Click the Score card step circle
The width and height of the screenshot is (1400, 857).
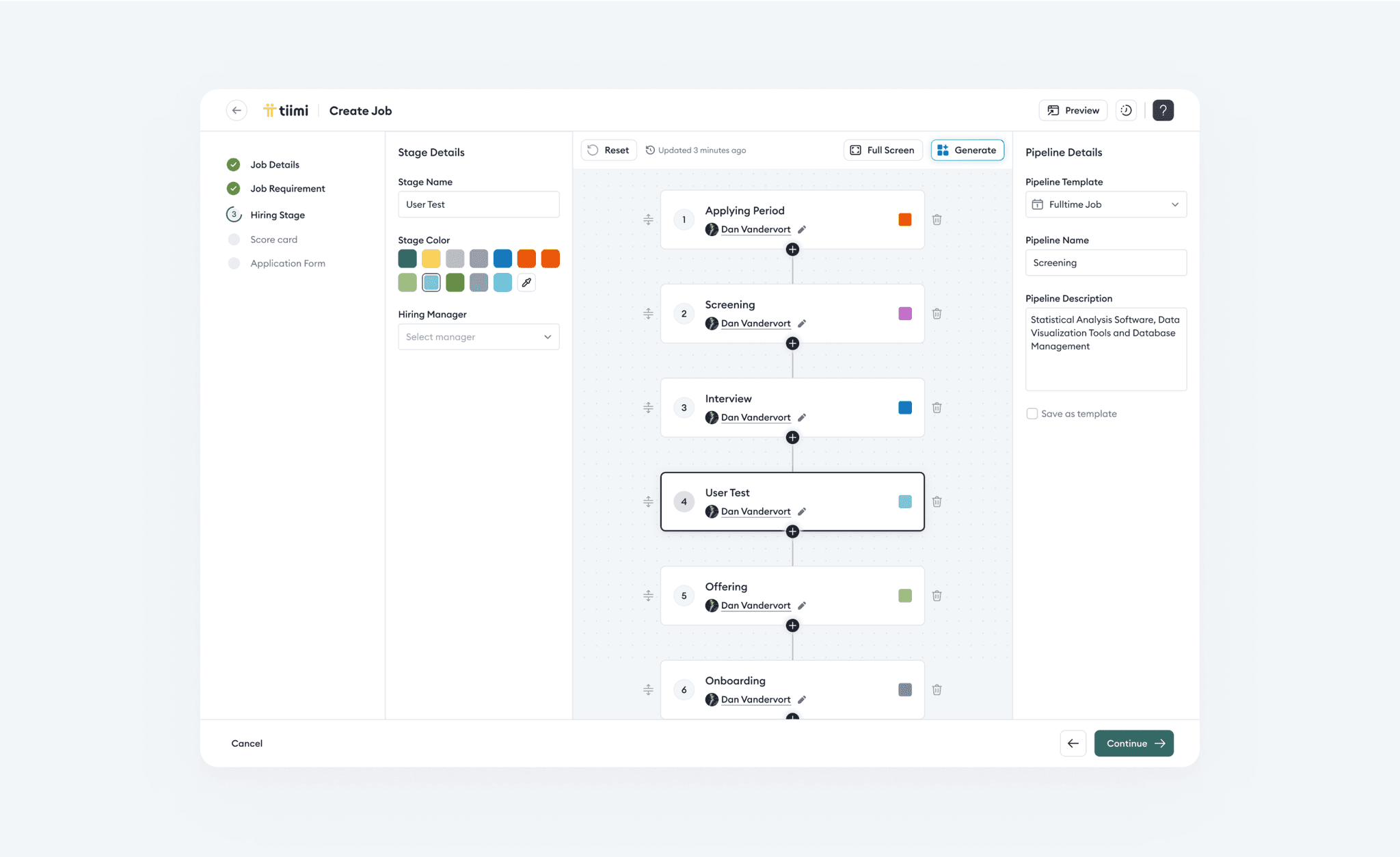point(234,239)
